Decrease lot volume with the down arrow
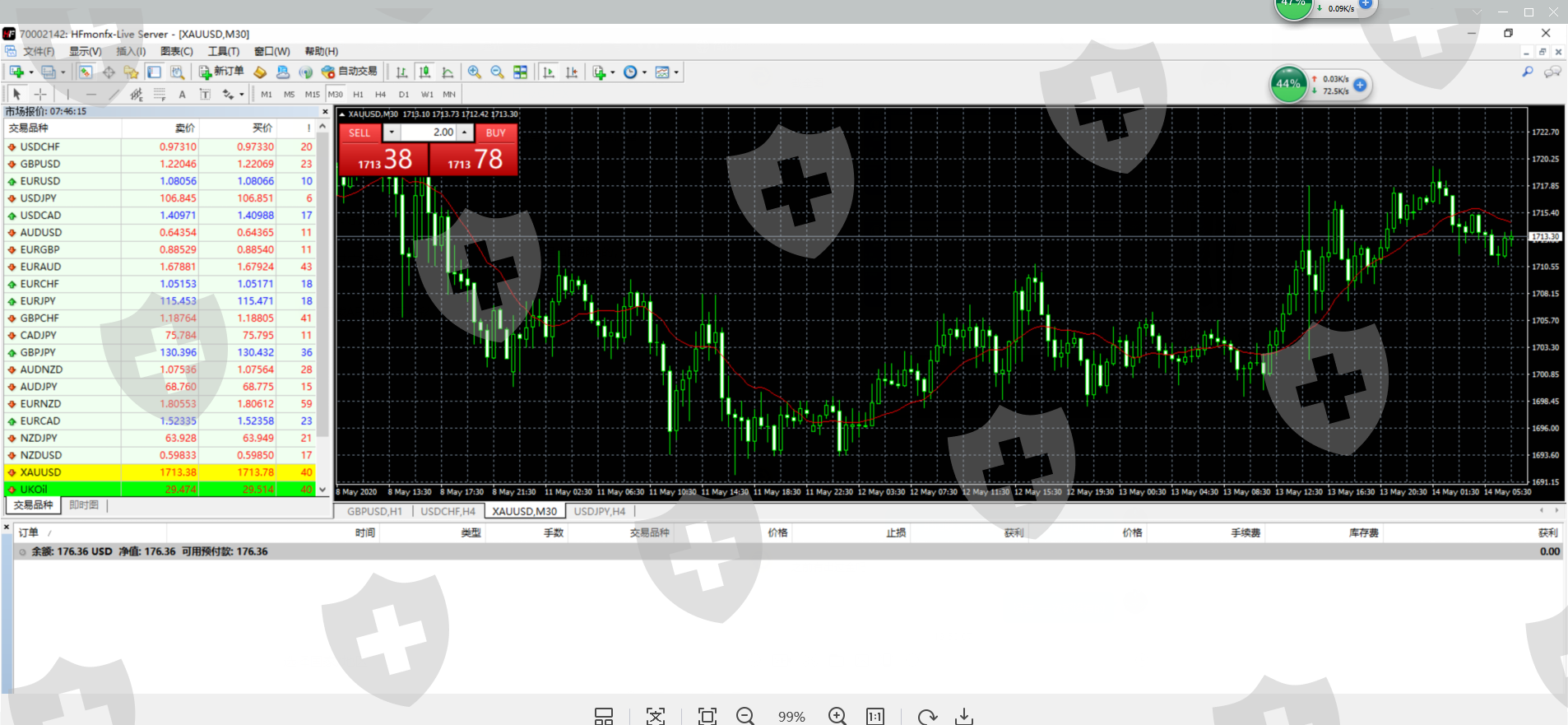The width and height of the screenshot is (1568, 725). 392,132
